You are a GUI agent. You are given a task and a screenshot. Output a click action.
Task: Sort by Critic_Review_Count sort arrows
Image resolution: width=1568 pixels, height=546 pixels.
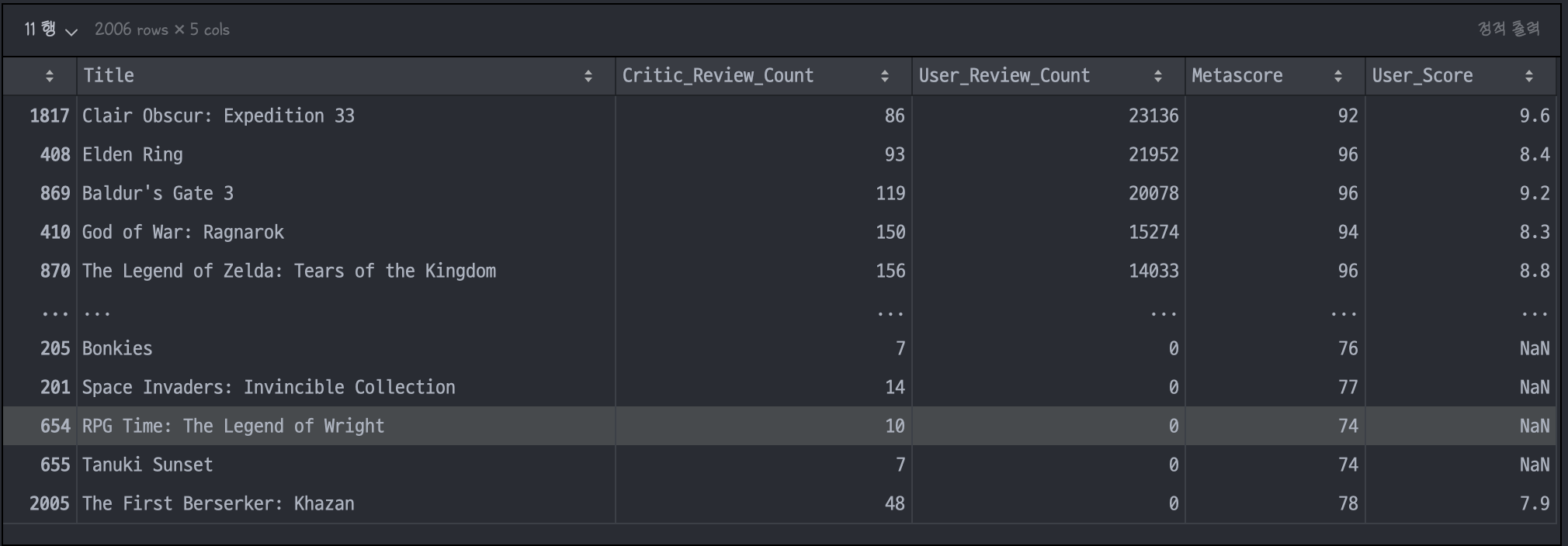884,75
